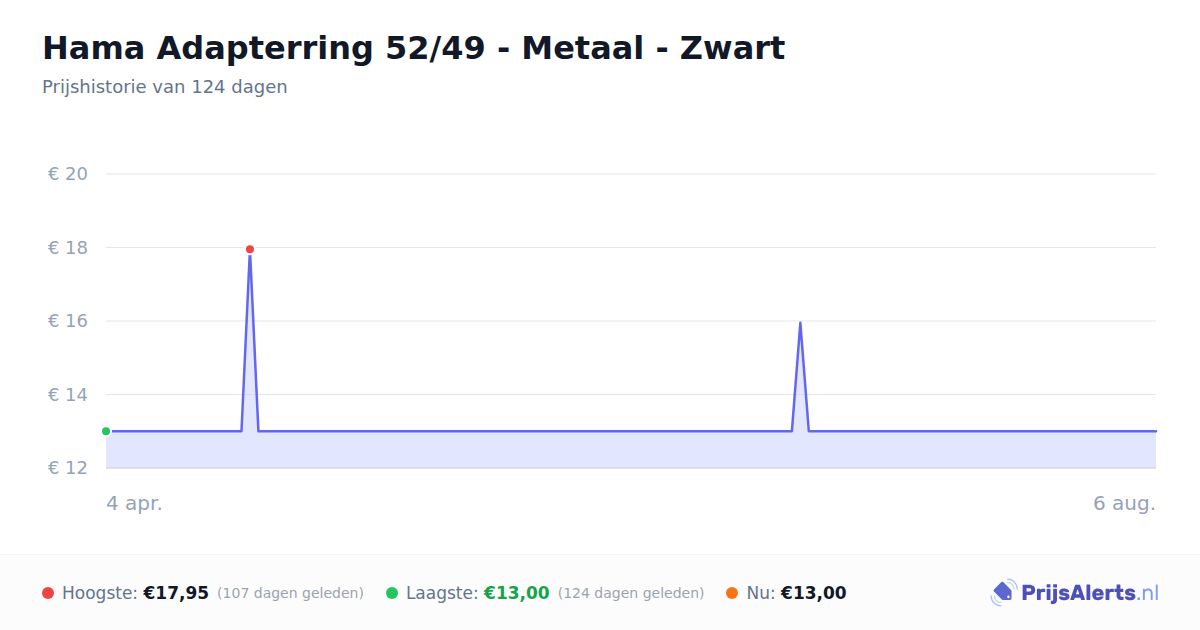Viewport: 1200px width, 630px height.
Task: Click the red highest-price dot on chart
Action: click(250, 249)
